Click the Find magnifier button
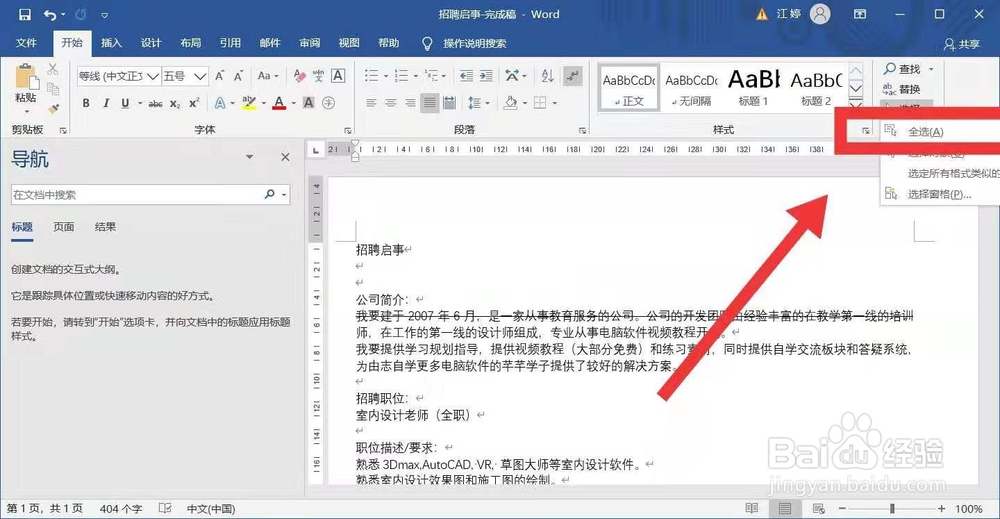 tap(902, 69)
